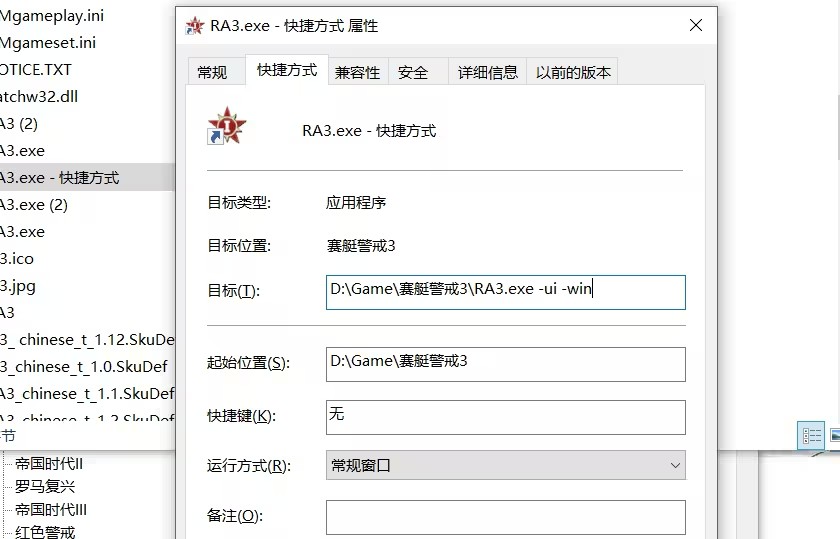This screenshot has width=840, height=539.
Task: Select the 快捷方式 tab
Action: pyautogui.click(x=287, y=70)
